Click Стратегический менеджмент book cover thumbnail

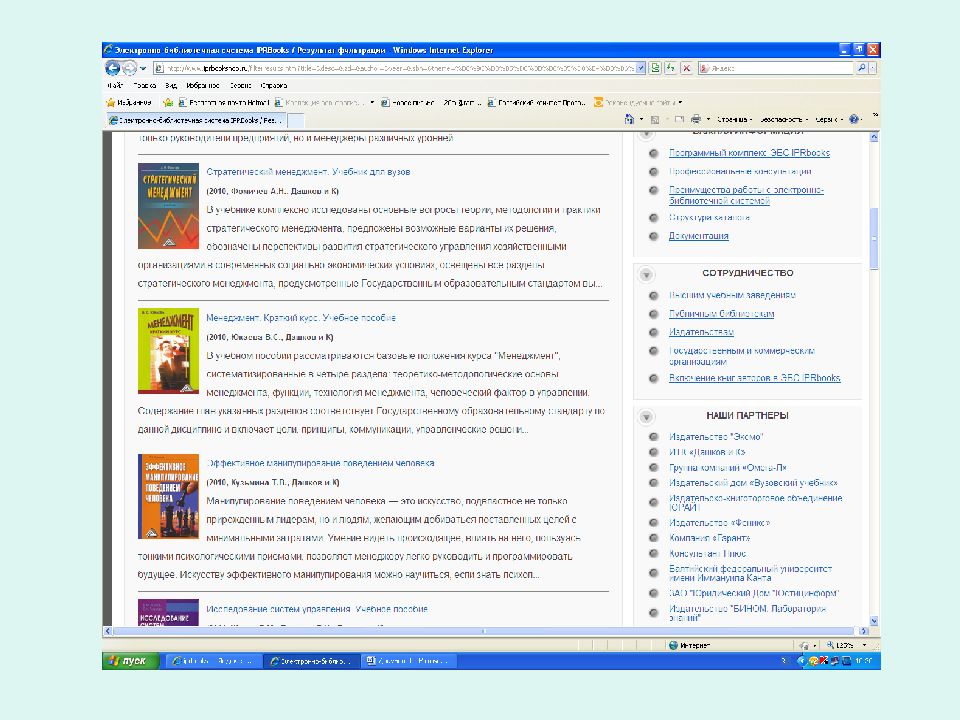[168, 206]
